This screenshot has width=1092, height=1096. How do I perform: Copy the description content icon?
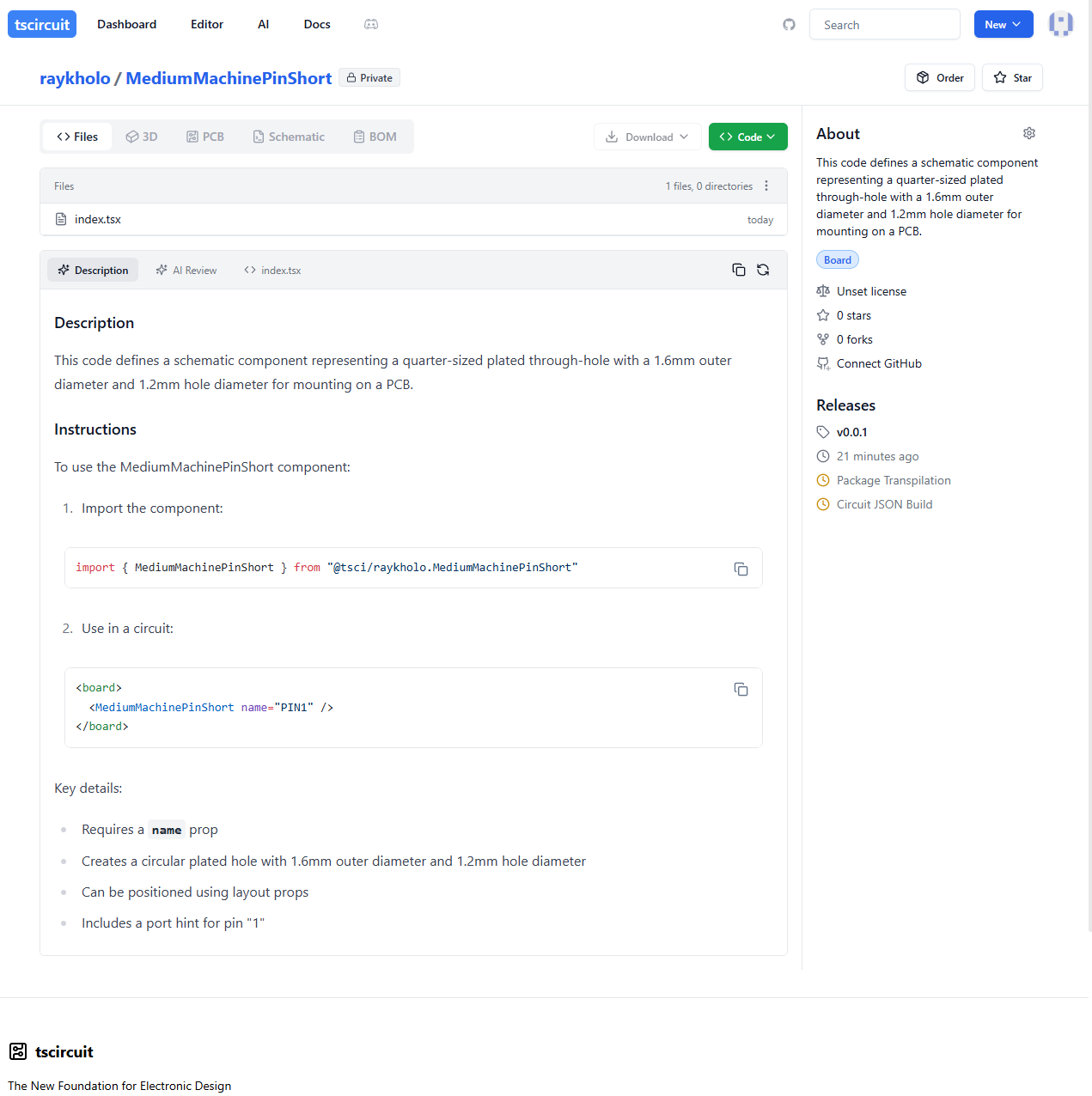click(x=739, y=270)
